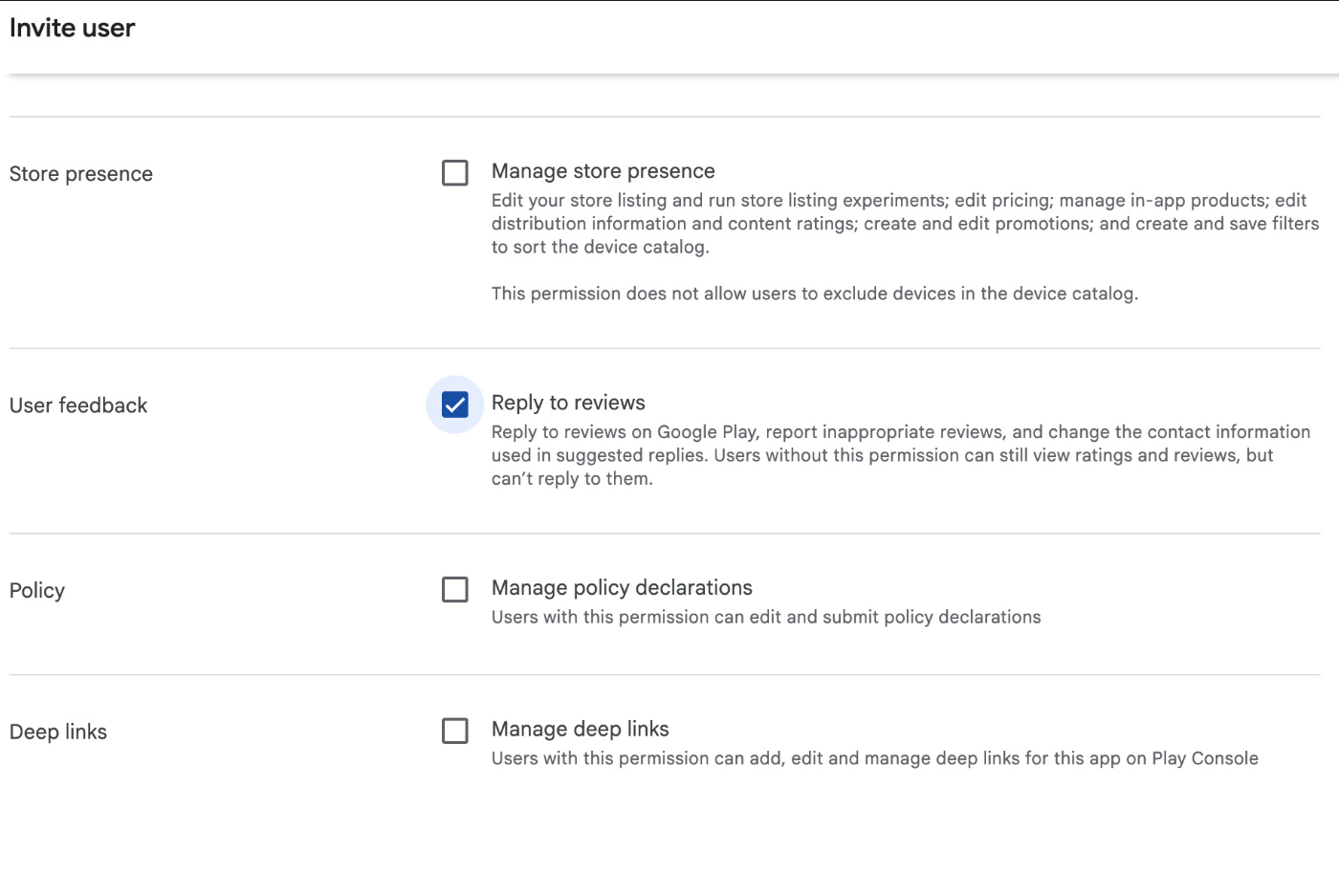Click the 'Manage policy declarations' label
The image size is (1339, 896).
point(622,588)
